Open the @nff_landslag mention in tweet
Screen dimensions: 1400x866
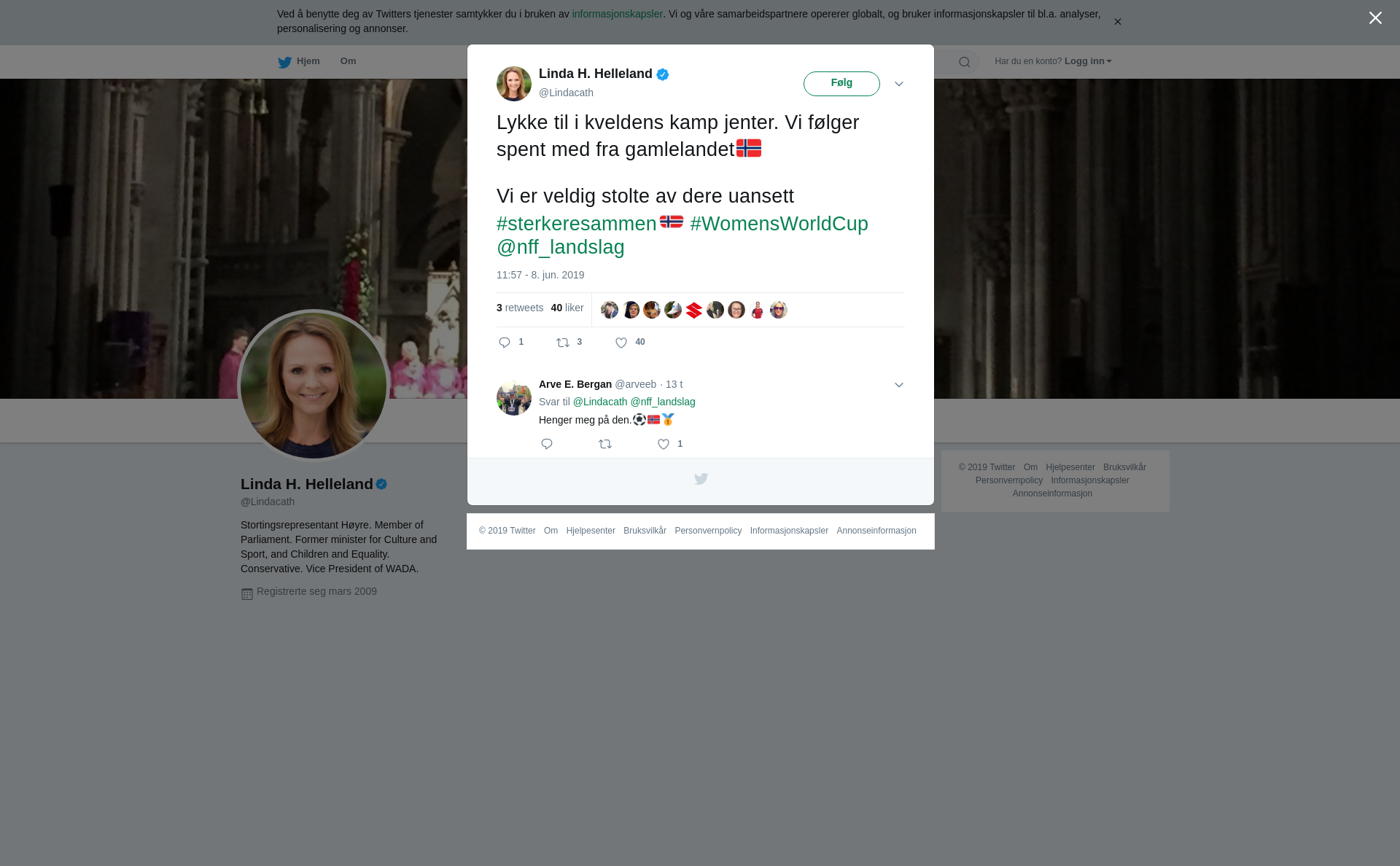point(561,247)
